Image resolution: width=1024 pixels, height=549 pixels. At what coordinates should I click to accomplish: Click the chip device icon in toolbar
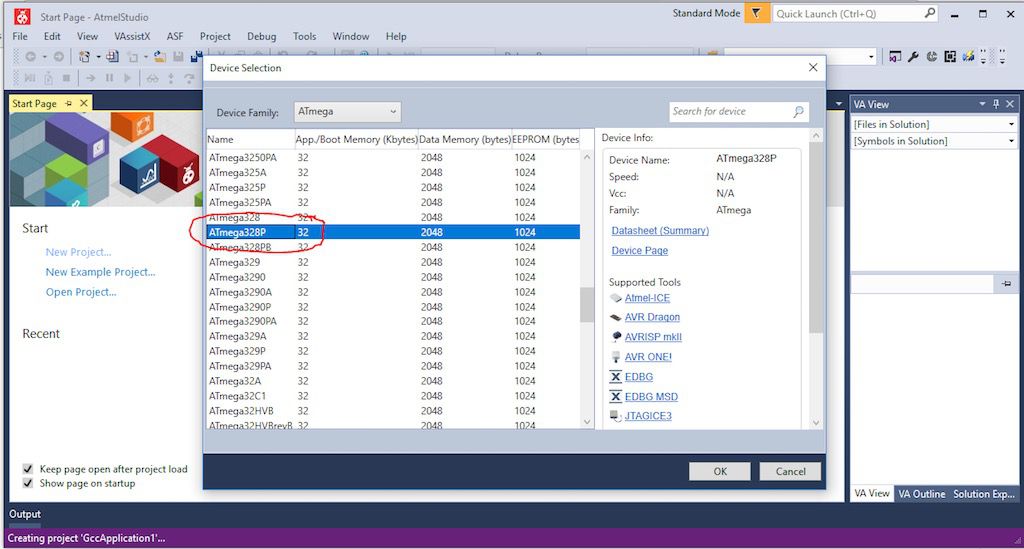coord(950,57)
